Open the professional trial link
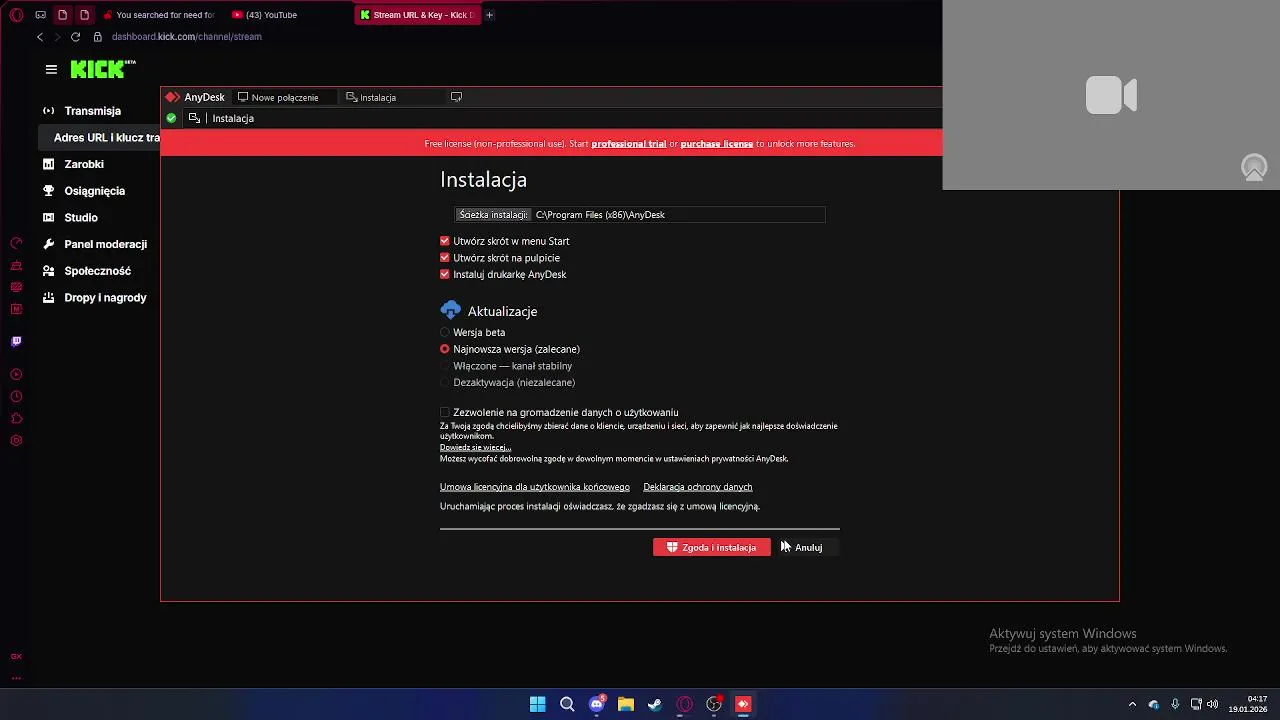The width and height of the screenshot is (1280, 720). pyautogui.click(x=629, y=144)
